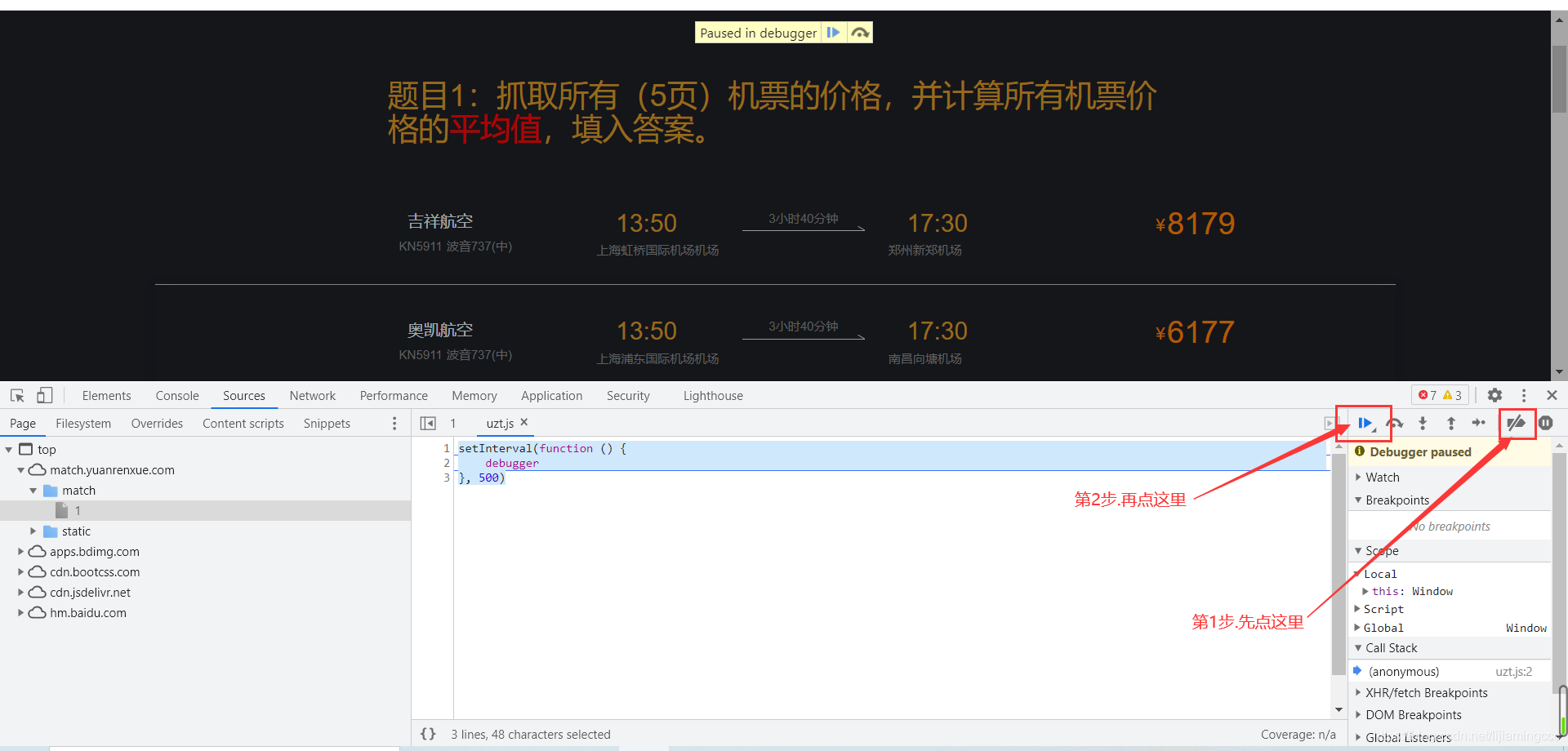This screenshot has width=1568, height=751.
Task: Expand the static folder
Action: coord(33,531)
